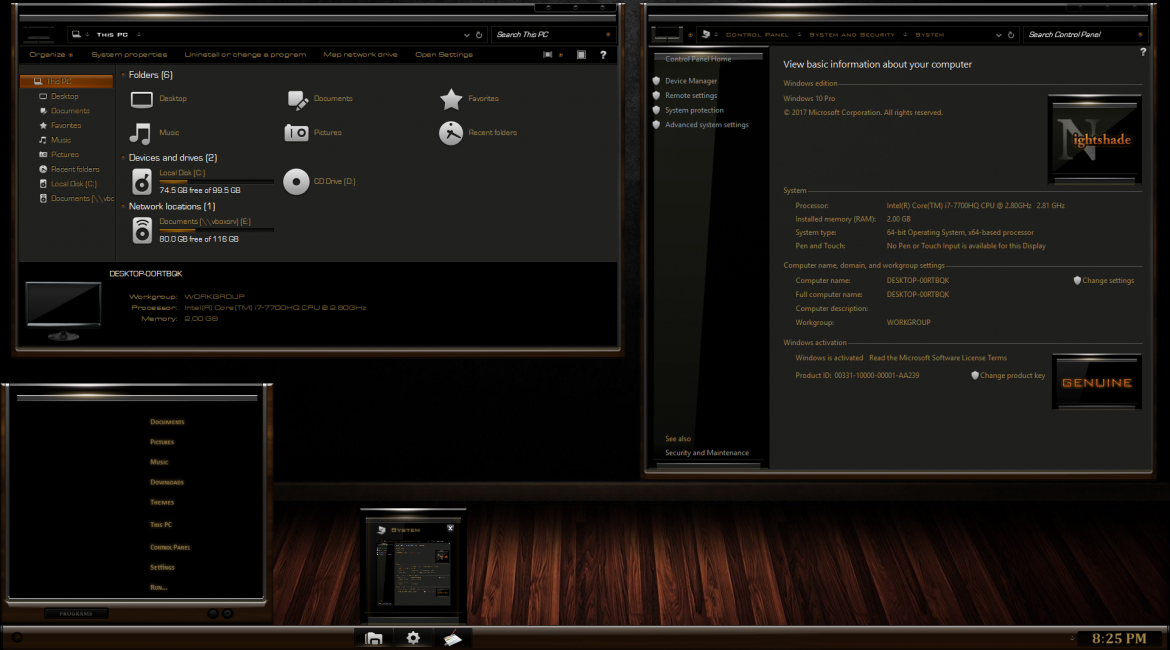Click the Change product key link
The height and width of the screenshot is (650, 1170).
click(1013, 375)
